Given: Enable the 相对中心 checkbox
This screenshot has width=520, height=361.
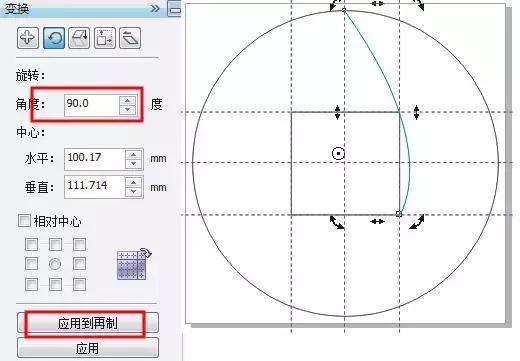Looking at the screenshot, I should (x=24, y=221).
